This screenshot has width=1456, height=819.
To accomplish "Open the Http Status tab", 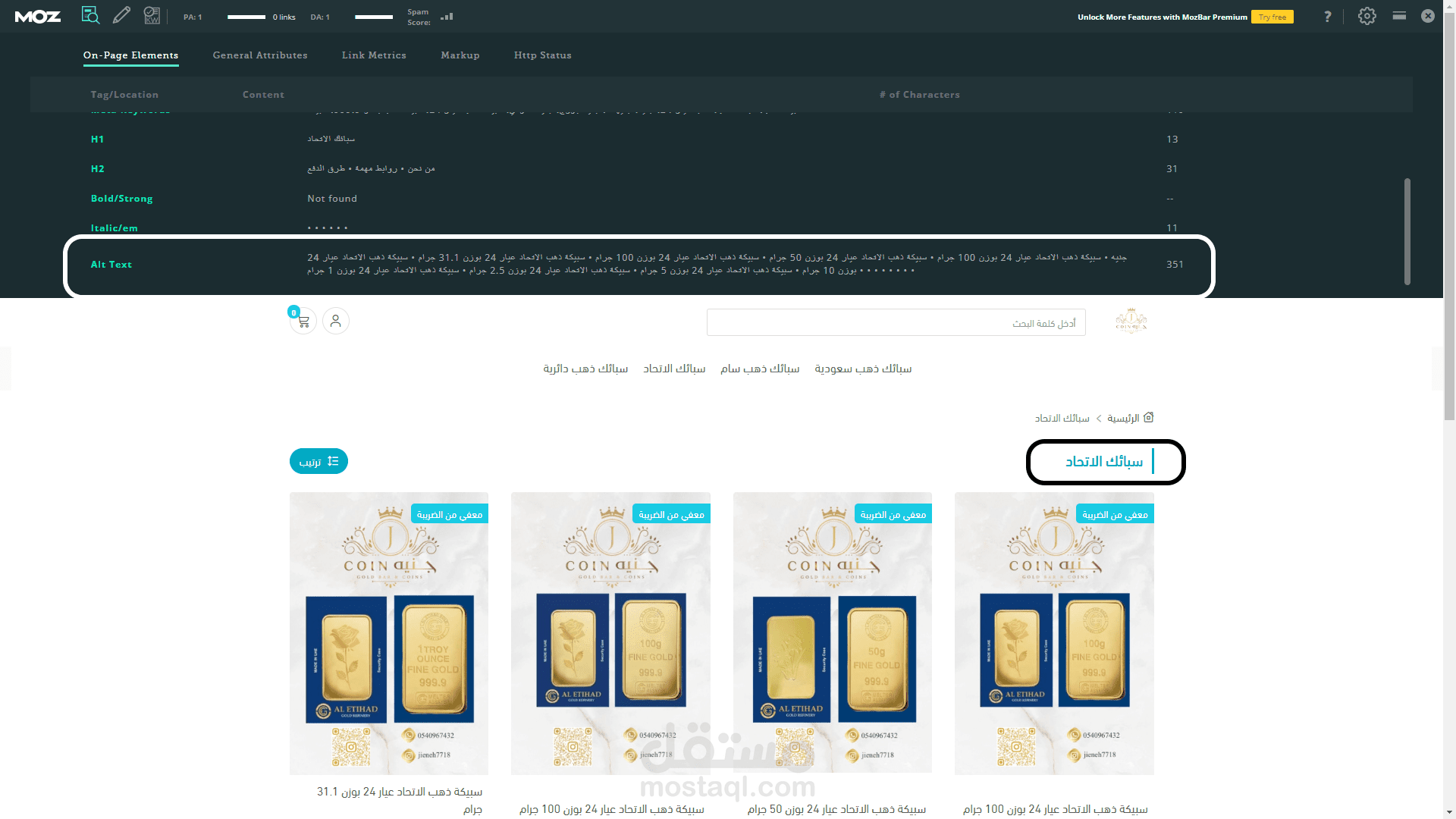I will (x=543, y=55).
